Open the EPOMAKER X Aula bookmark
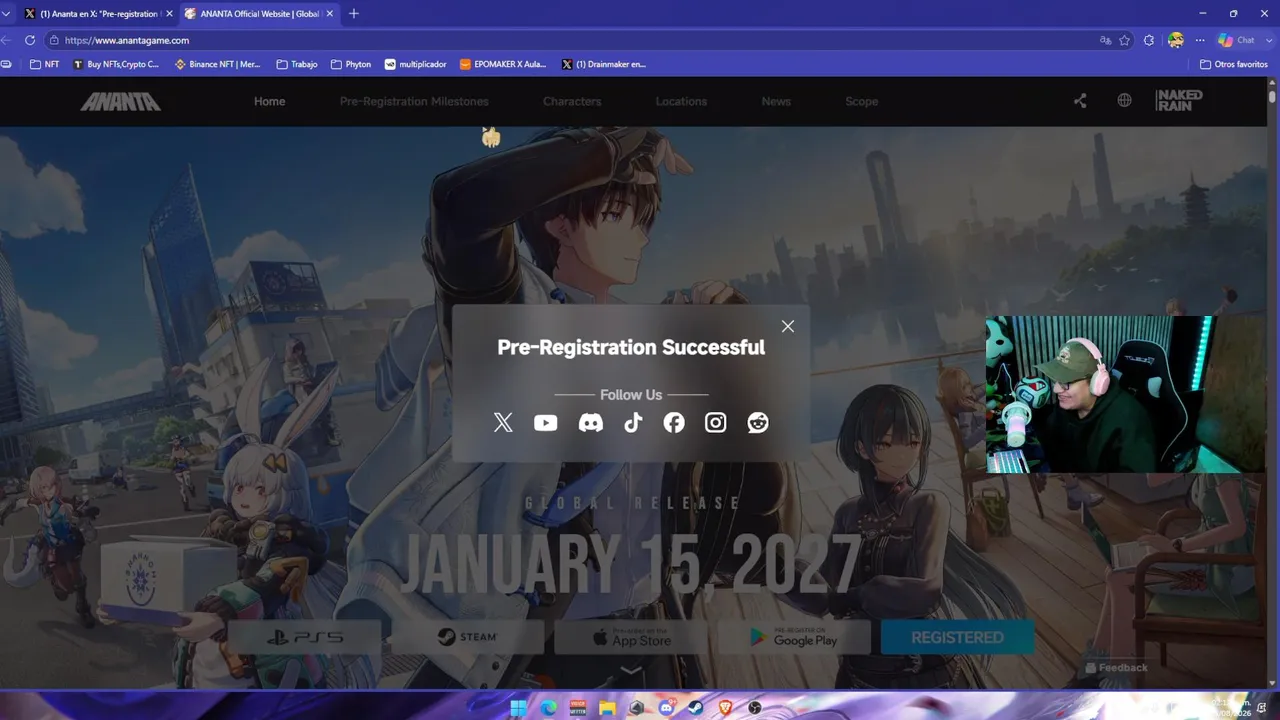 503,64
